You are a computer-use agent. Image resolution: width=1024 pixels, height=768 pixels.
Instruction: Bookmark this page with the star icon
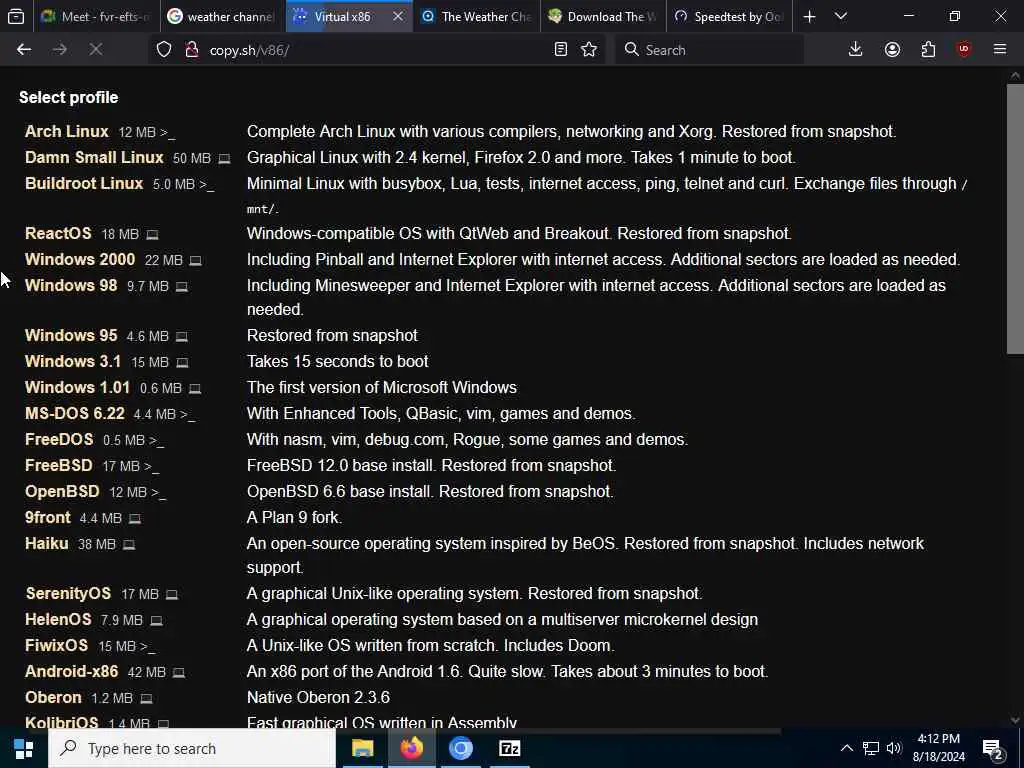click(x=589, y=50)
